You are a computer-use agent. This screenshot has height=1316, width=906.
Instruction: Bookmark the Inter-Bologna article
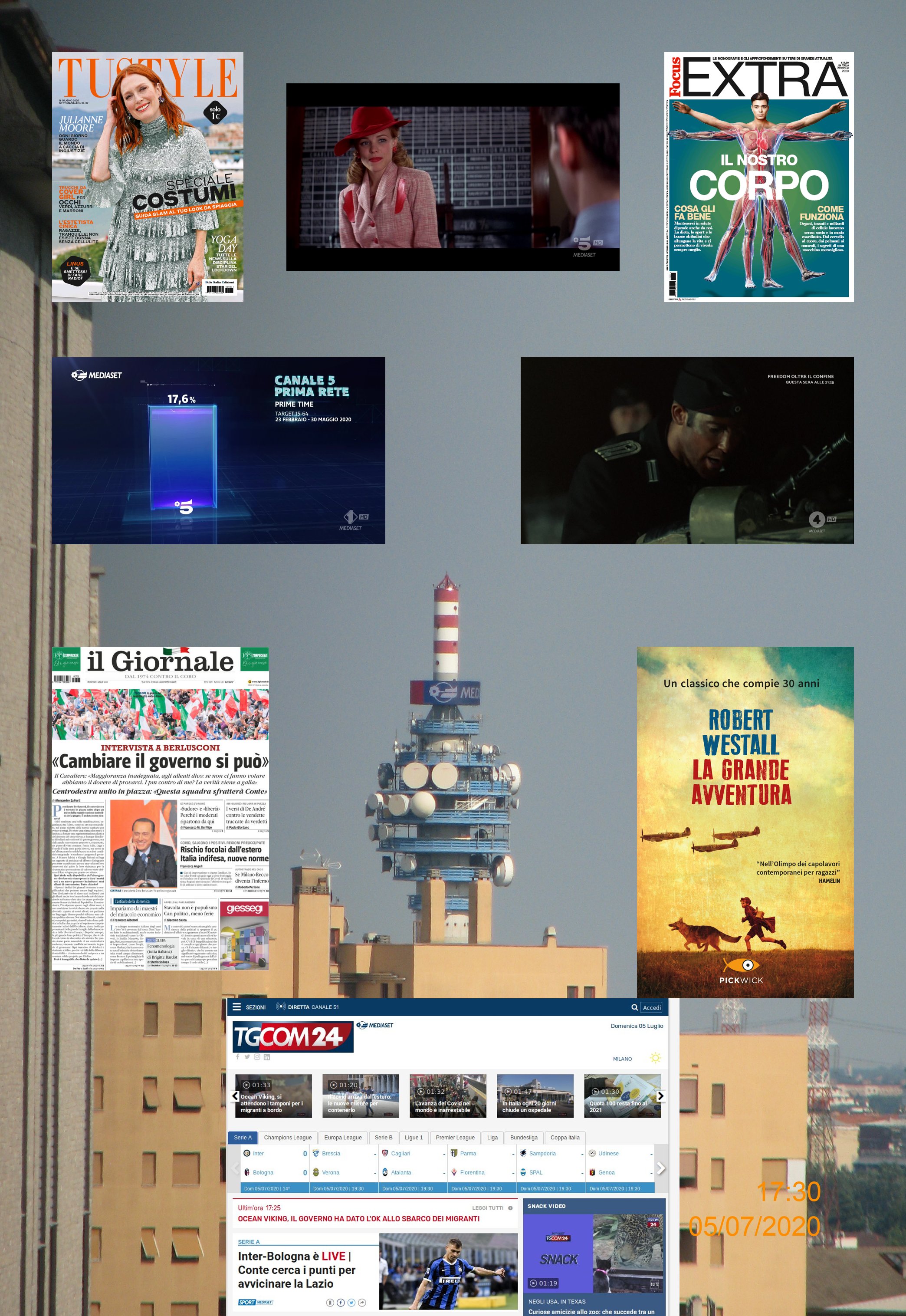pyautogui.click(x=330, y=1303)
